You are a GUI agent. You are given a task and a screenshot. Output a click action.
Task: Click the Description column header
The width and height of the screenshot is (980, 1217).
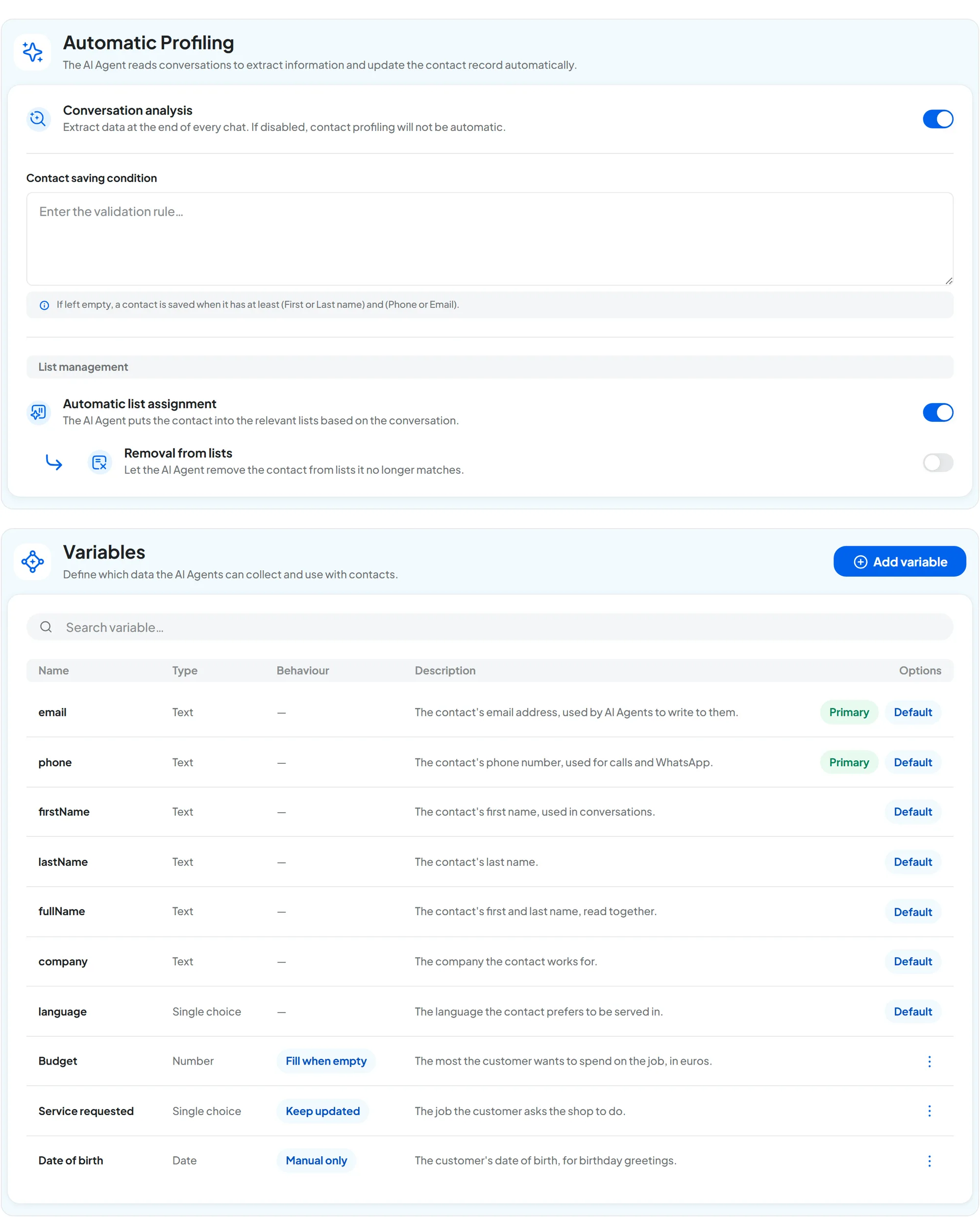445,671
